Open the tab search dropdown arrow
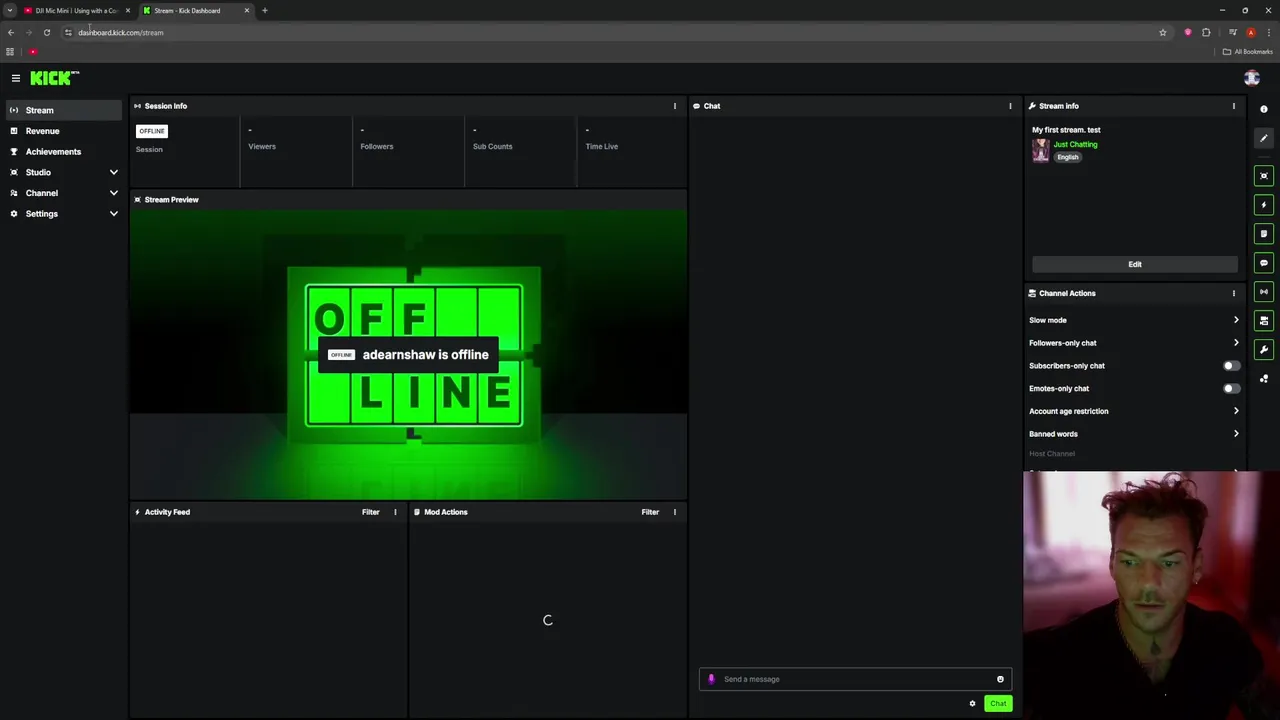The image size is (1280, 720). (9, 10)
